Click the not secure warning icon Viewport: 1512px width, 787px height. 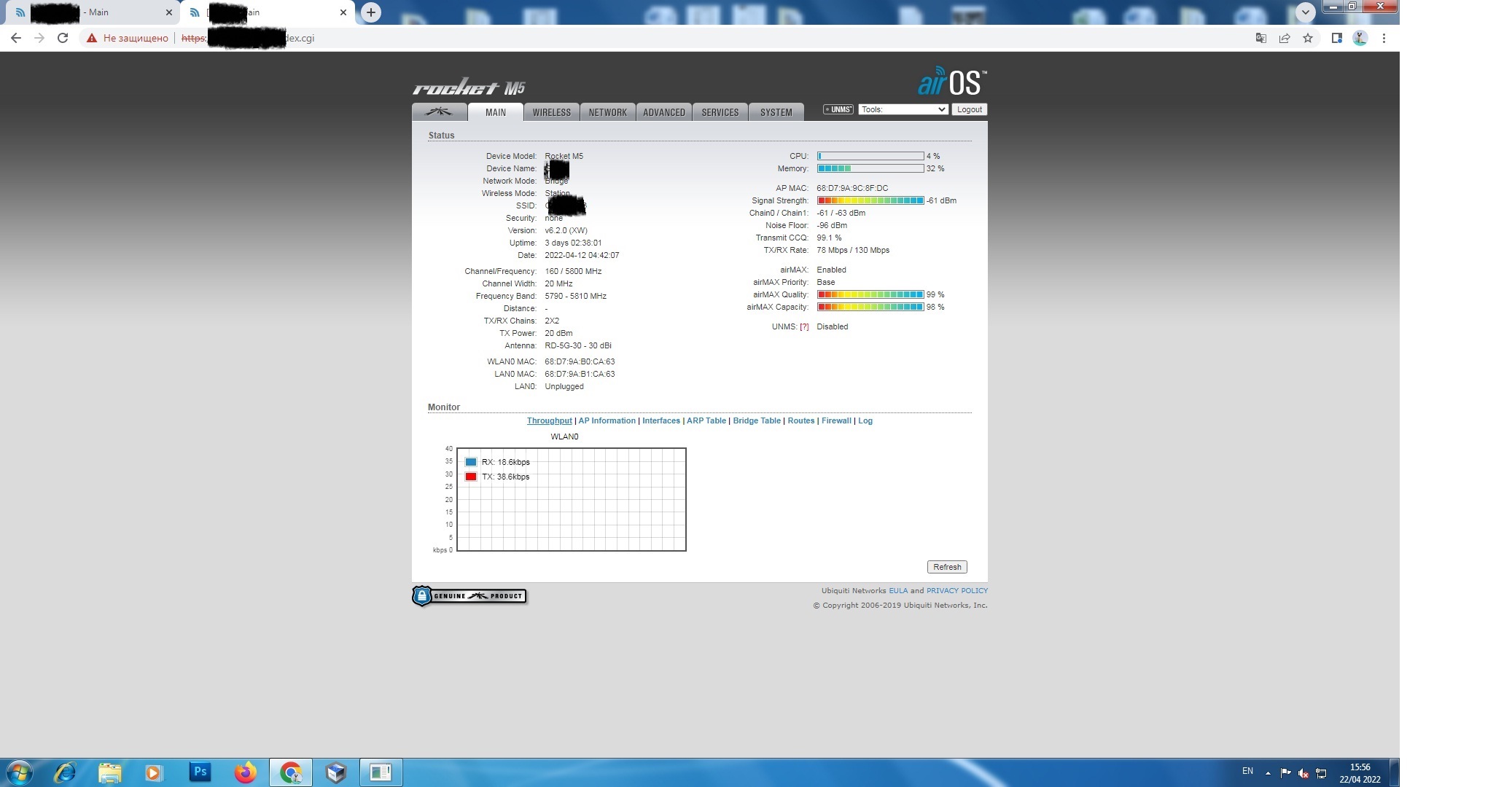coord(92,38)
